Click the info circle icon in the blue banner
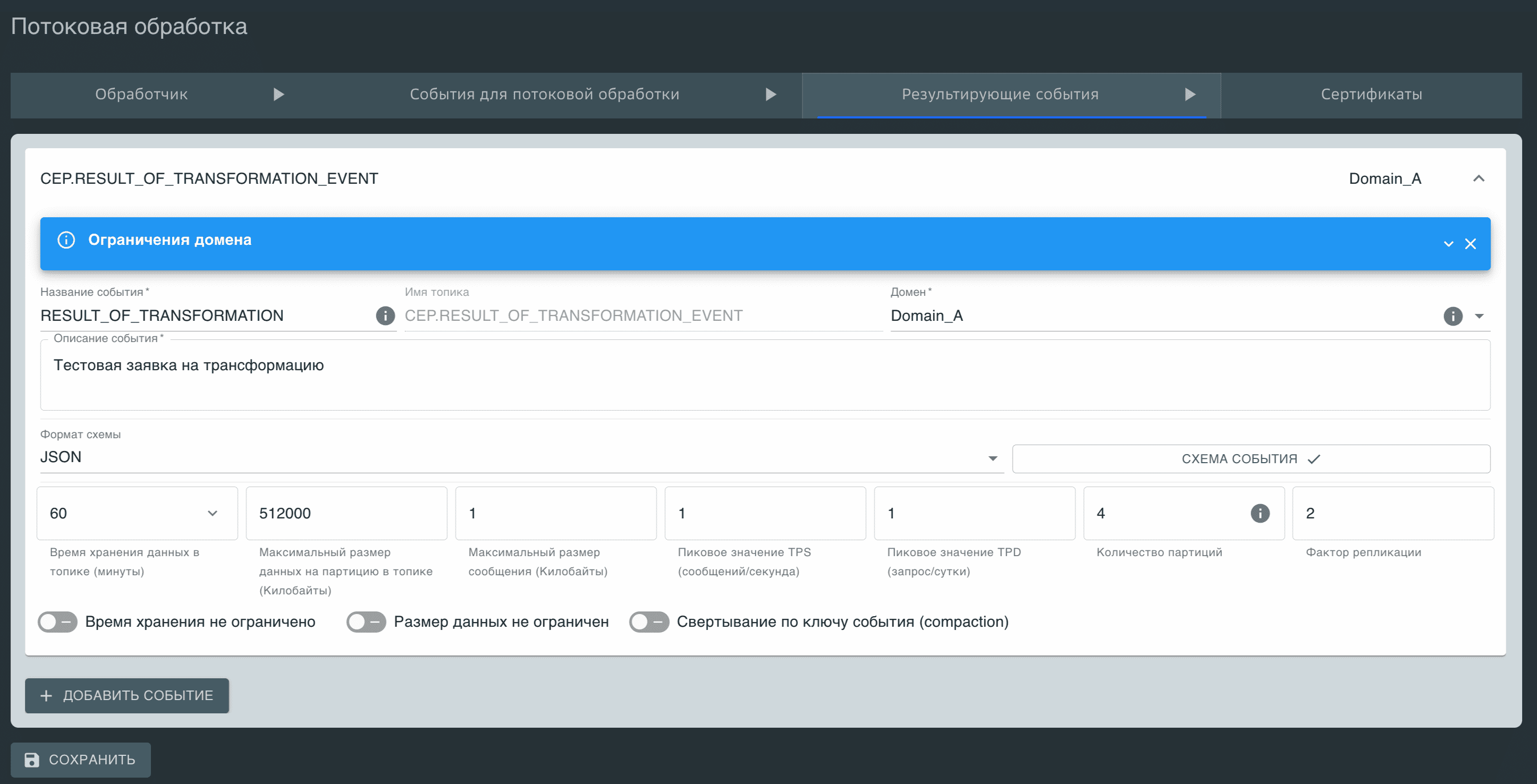 (66, 240)
